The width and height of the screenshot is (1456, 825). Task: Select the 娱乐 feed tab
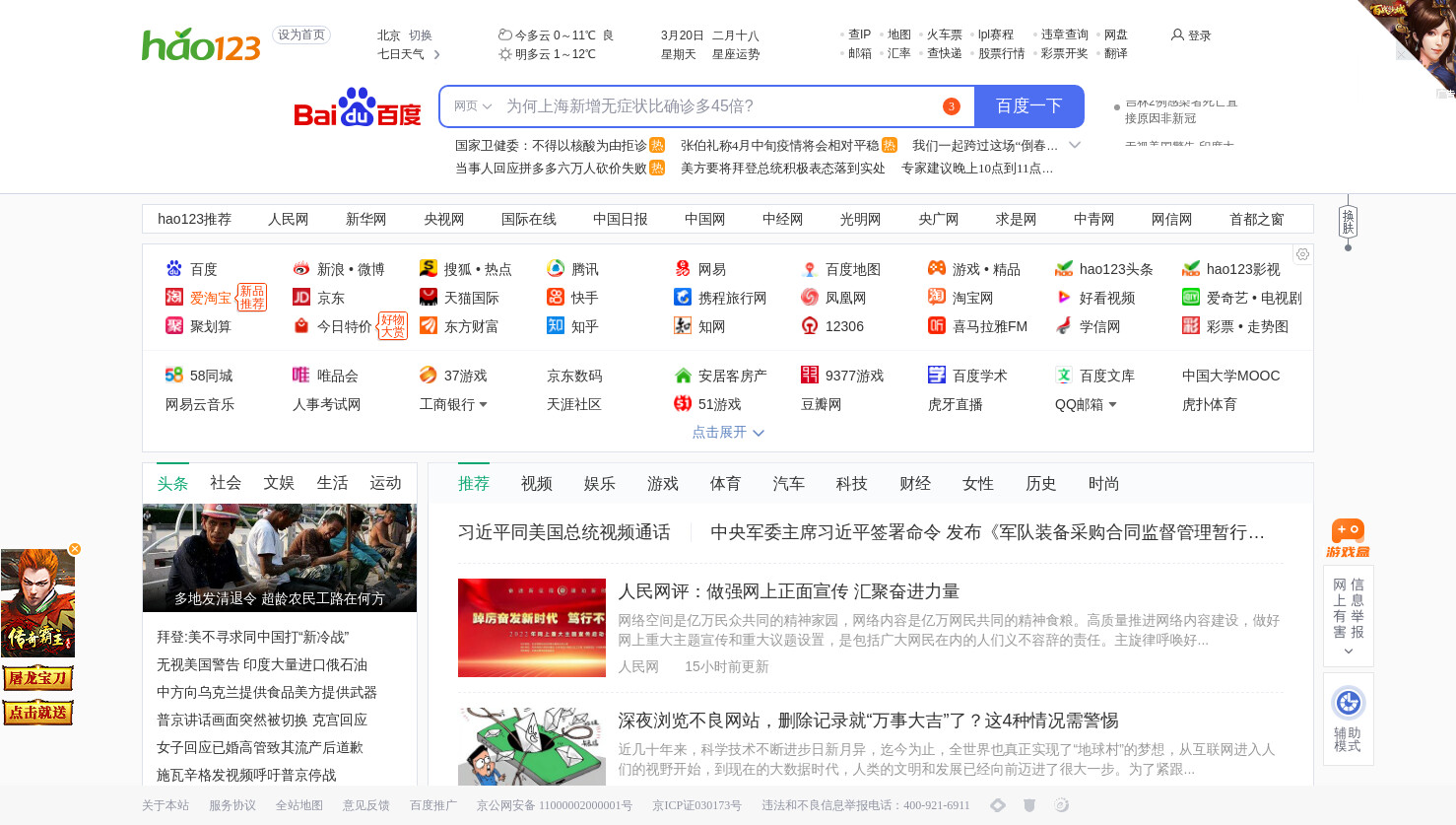tap(600, 483)
